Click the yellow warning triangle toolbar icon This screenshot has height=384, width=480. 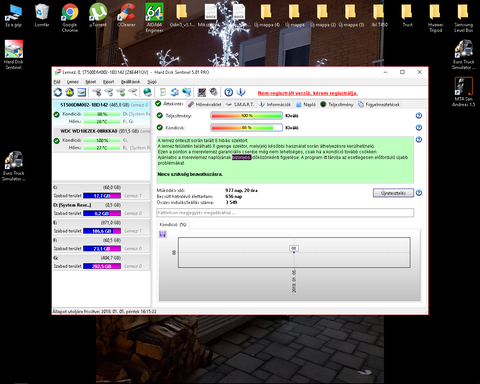click(70, 92)
